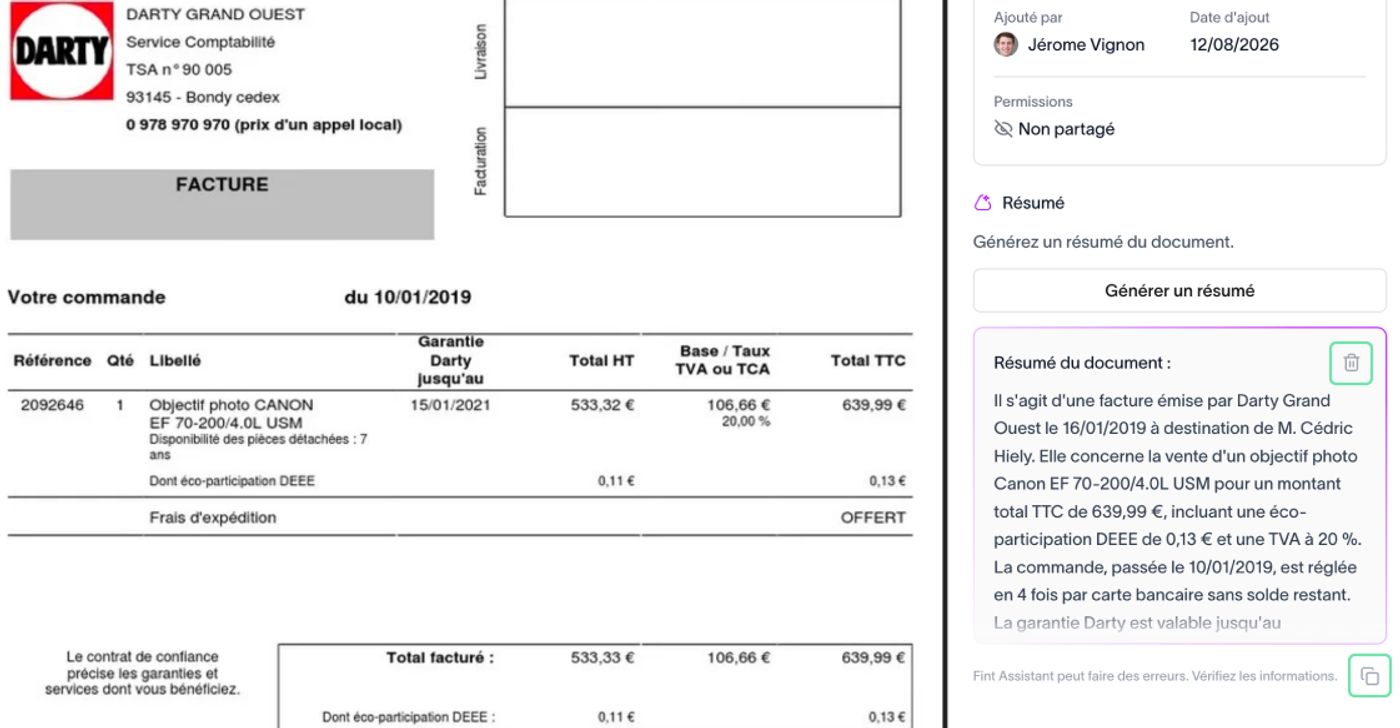Image resolution: width=1400 pixels, height=728 pixels.
Task: Click the Jérome Vignon name
Action: (1086, 45)
